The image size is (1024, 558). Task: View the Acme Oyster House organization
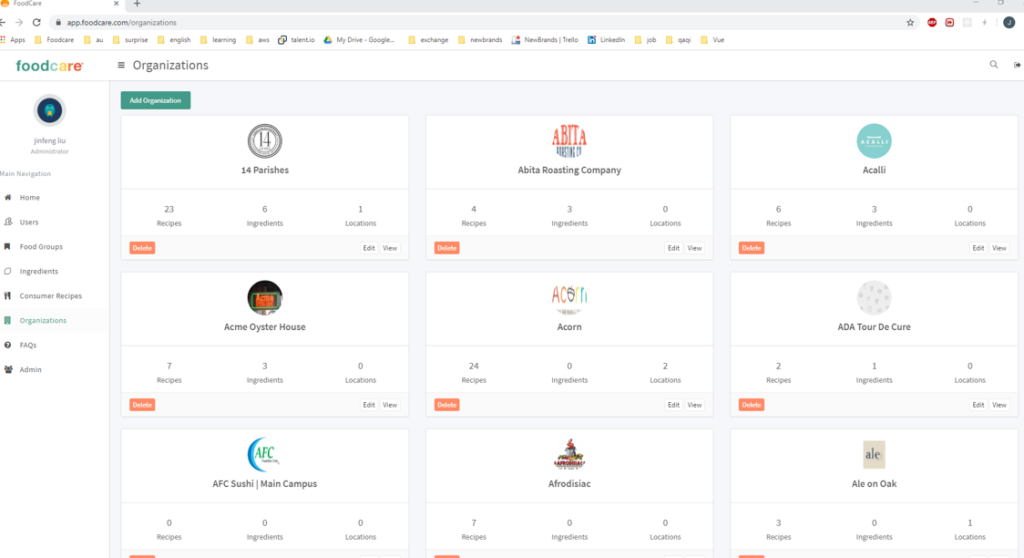tap(390, 405)
